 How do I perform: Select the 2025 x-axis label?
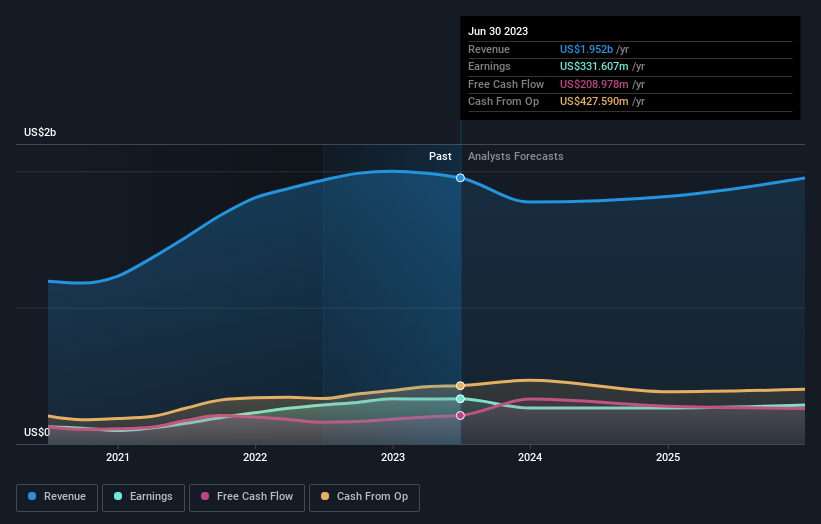[x=668, y=458]
